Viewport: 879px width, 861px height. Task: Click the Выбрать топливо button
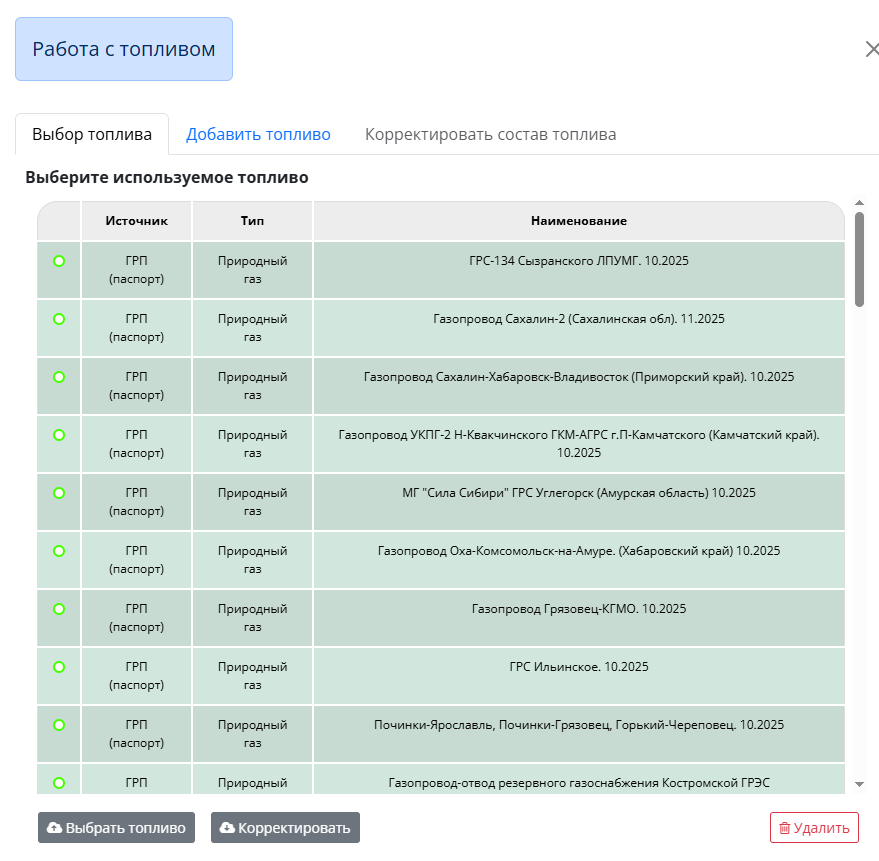[x=117, y=827]
